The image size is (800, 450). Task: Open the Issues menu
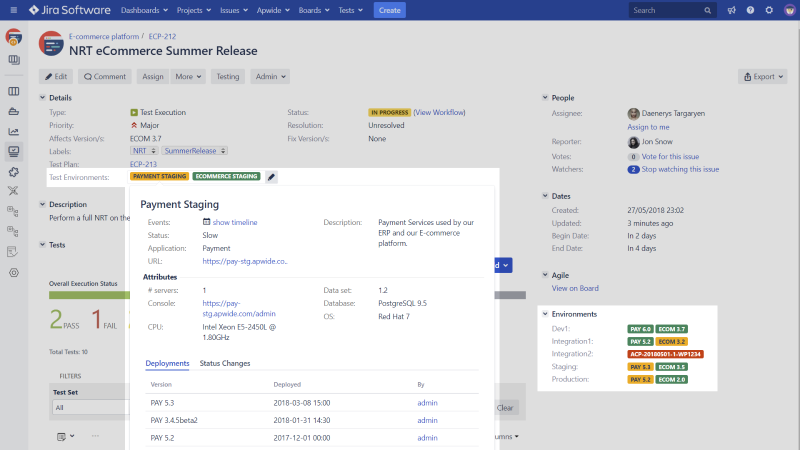(x=234, y=10)
